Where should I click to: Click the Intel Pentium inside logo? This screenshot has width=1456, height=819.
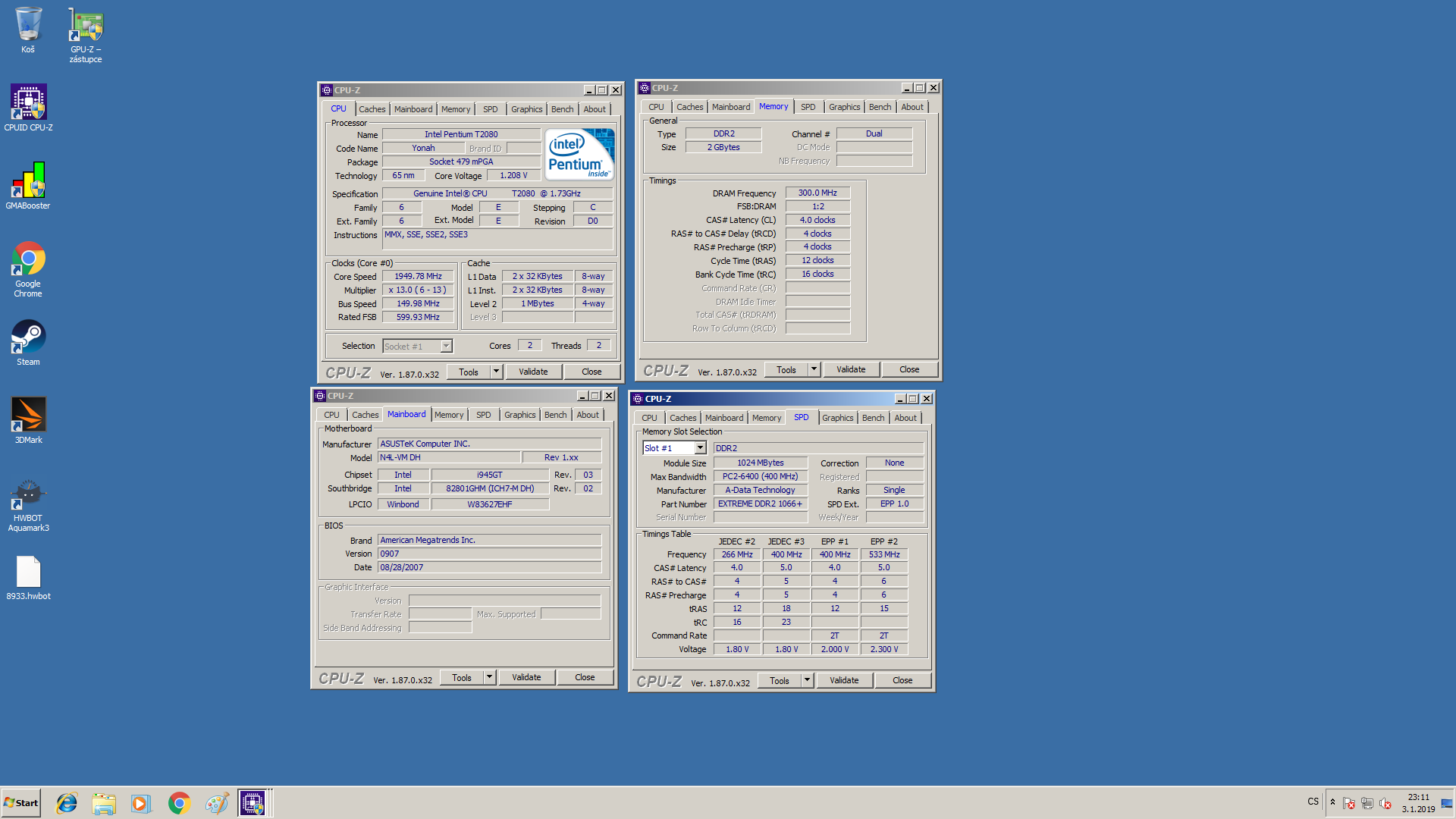[579, 154]
